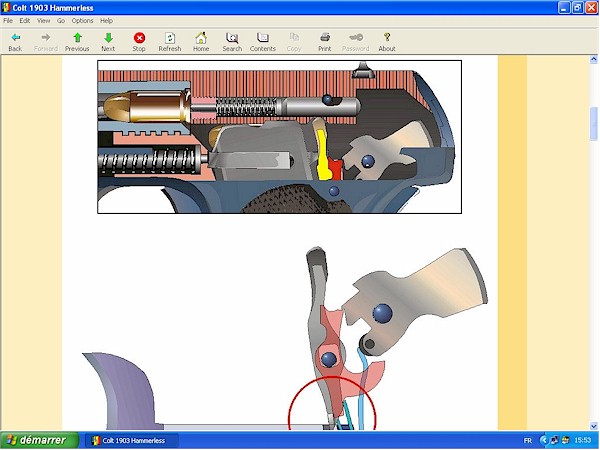Click the hammer and sear detail diagram
The width and height of the screenshot is (600, 450).
click(285, 338)
